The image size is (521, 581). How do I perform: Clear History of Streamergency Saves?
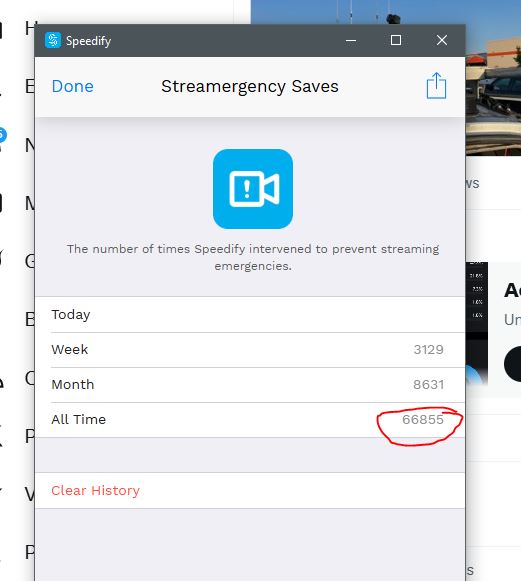tap(96, 490)
